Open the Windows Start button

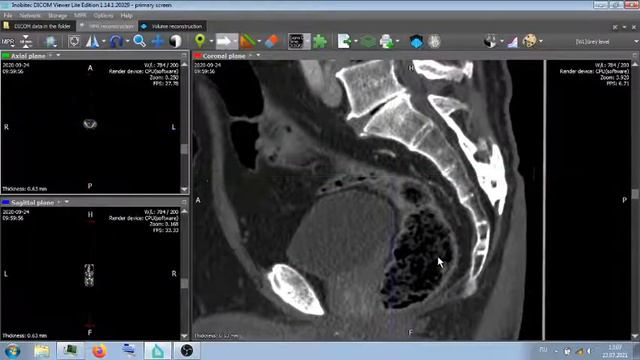(x=12, y=351)
